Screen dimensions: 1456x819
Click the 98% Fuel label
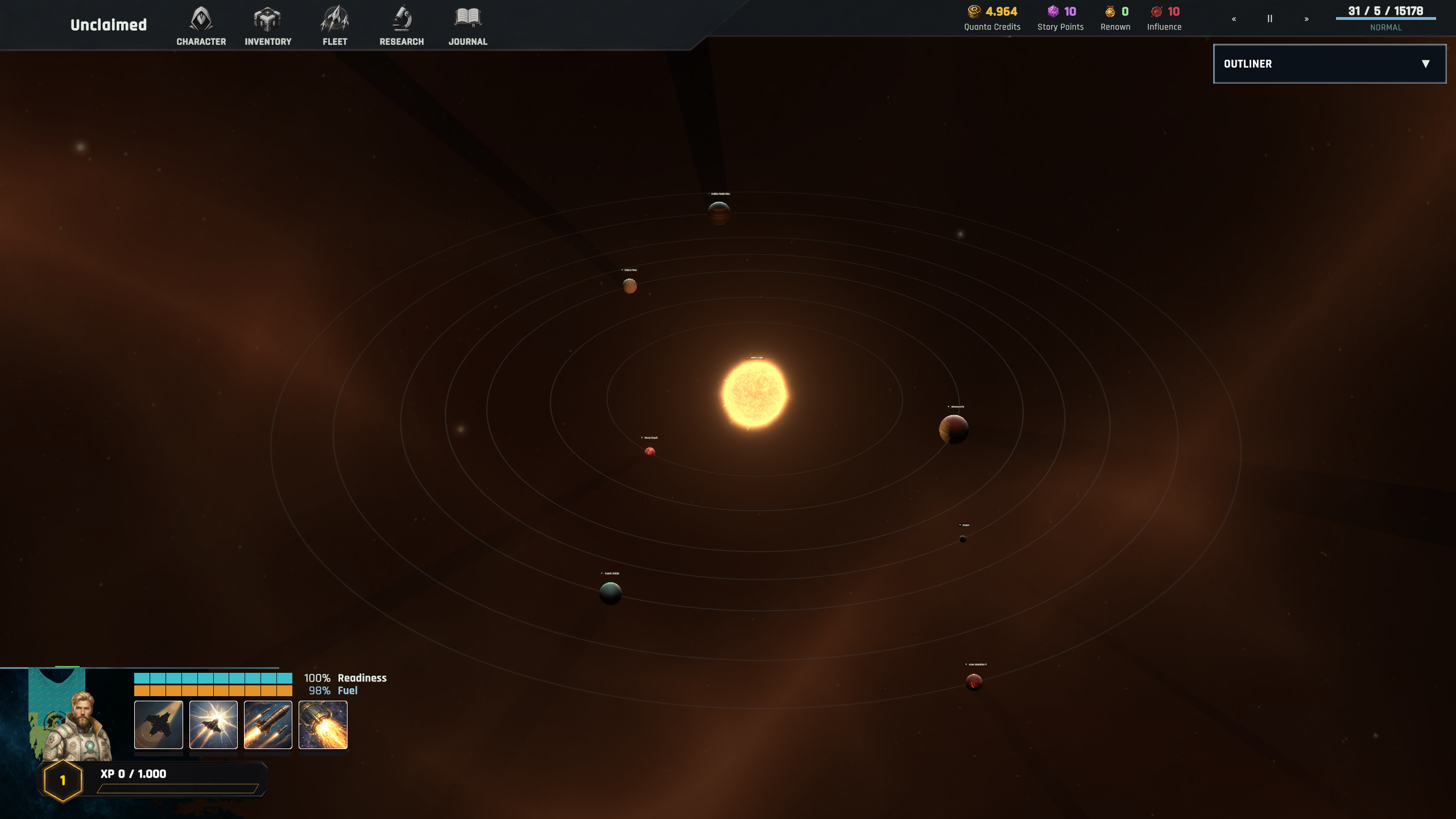(x=333, y=690)
